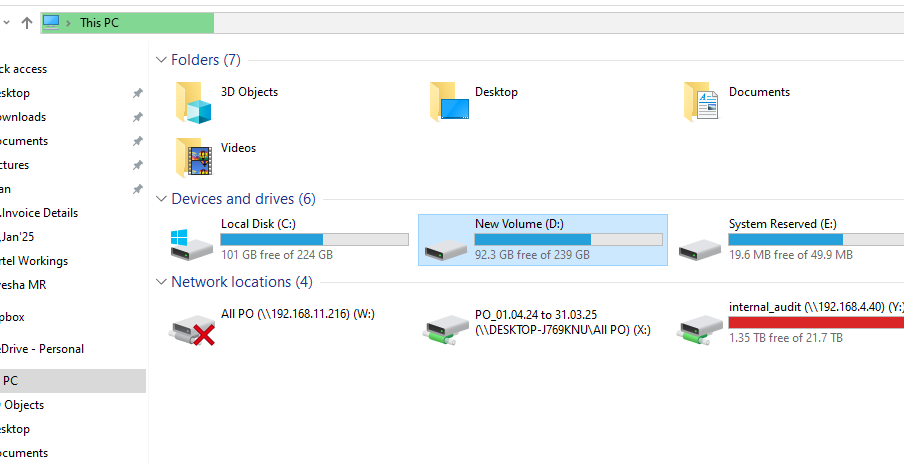Click the Devices and drives (6) heading
The width and height of the screenshot is (904, 465).
[243, 199]
